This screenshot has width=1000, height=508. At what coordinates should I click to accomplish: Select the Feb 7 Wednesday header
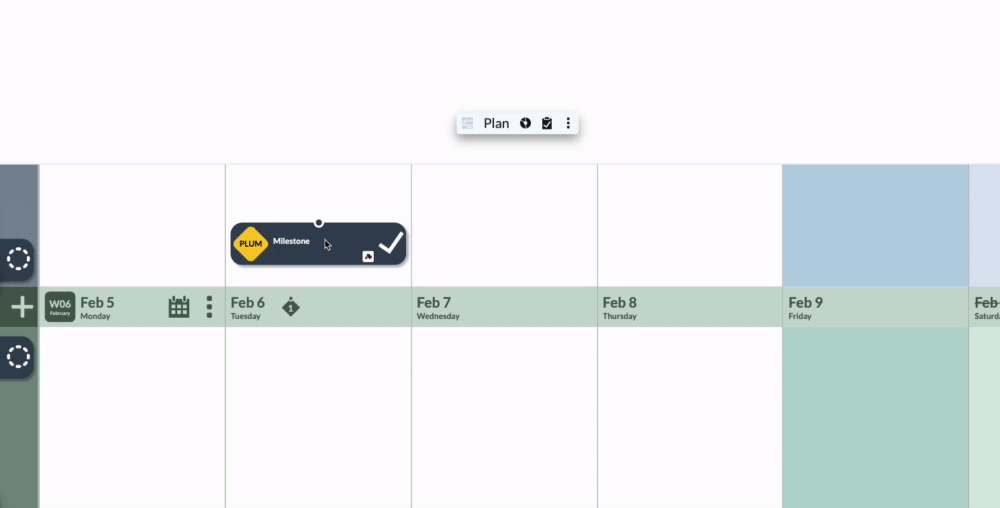pyautogui.click(x=438, y=307)
